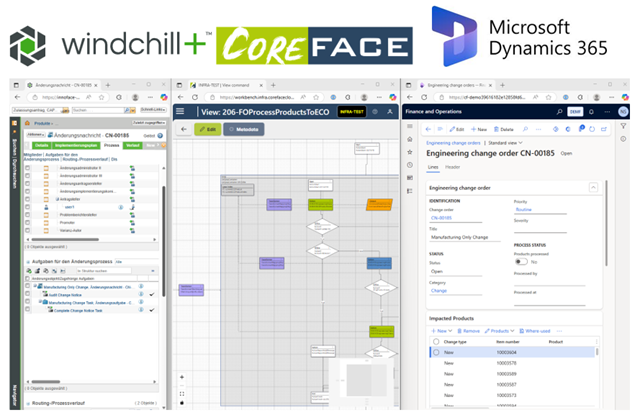Tick the checkbox for Variant-Autor row
The height and width of the screenshot is (415, 640).
[27, 230]
